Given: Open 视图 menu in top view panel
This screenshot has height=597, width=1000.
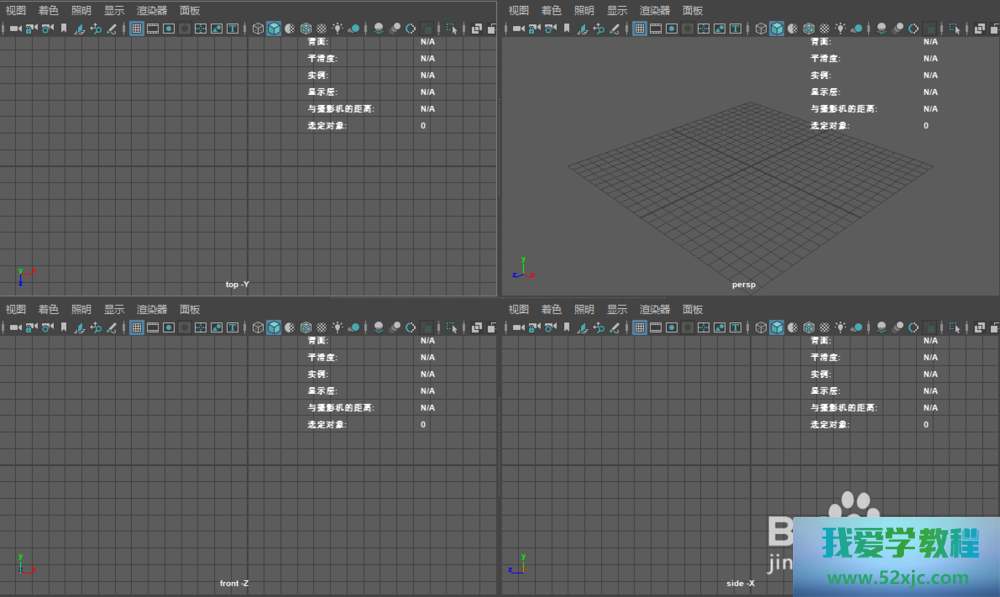Looking at the screenshot, I should 15,10.
